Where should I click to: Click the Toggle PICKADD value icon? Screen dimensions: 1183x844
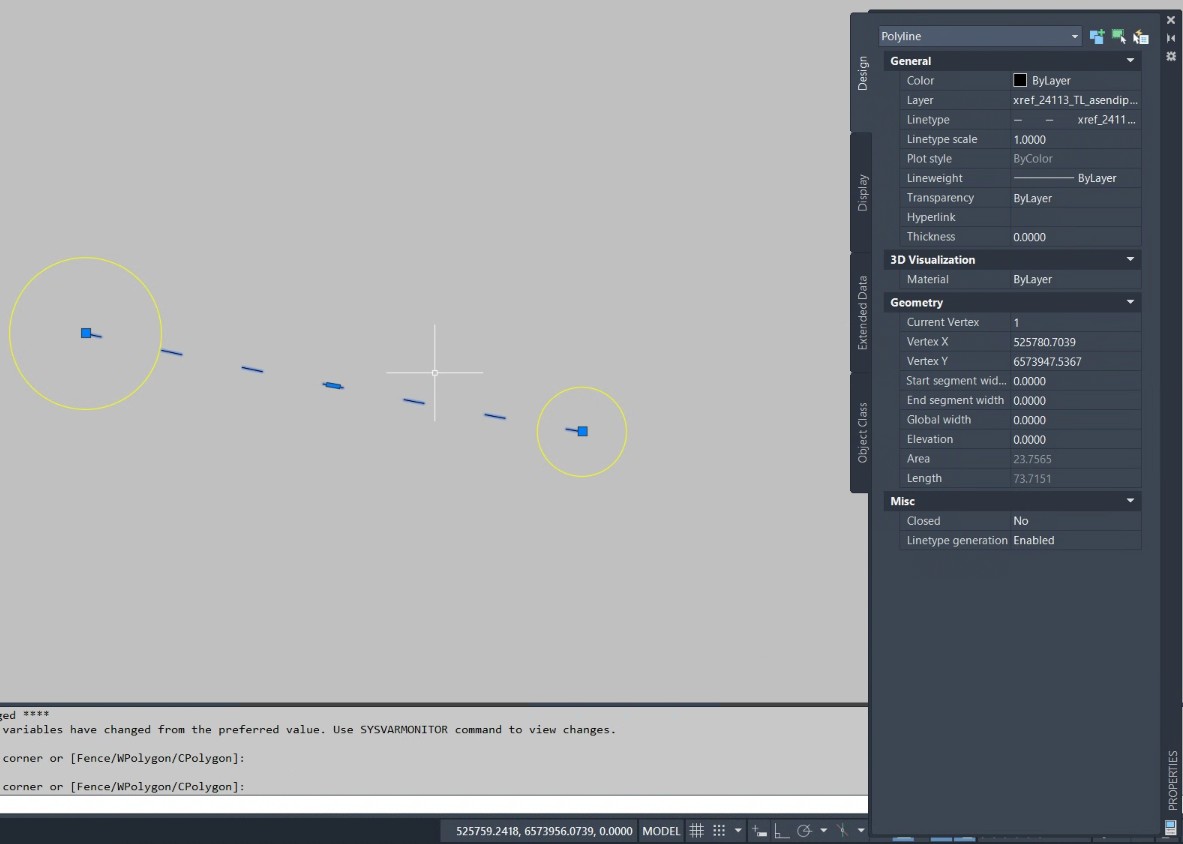coord(1097,37)
